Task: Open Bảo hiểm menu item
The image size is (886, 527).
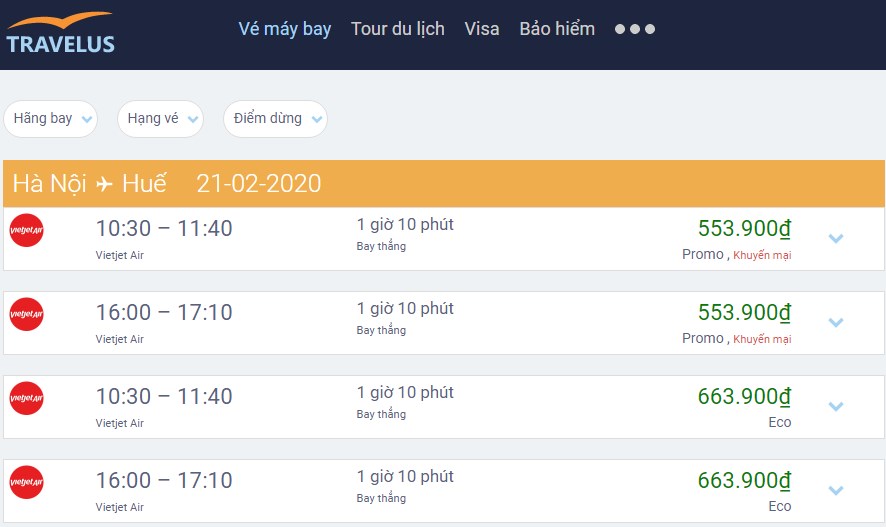Action: tap(557, 29)
